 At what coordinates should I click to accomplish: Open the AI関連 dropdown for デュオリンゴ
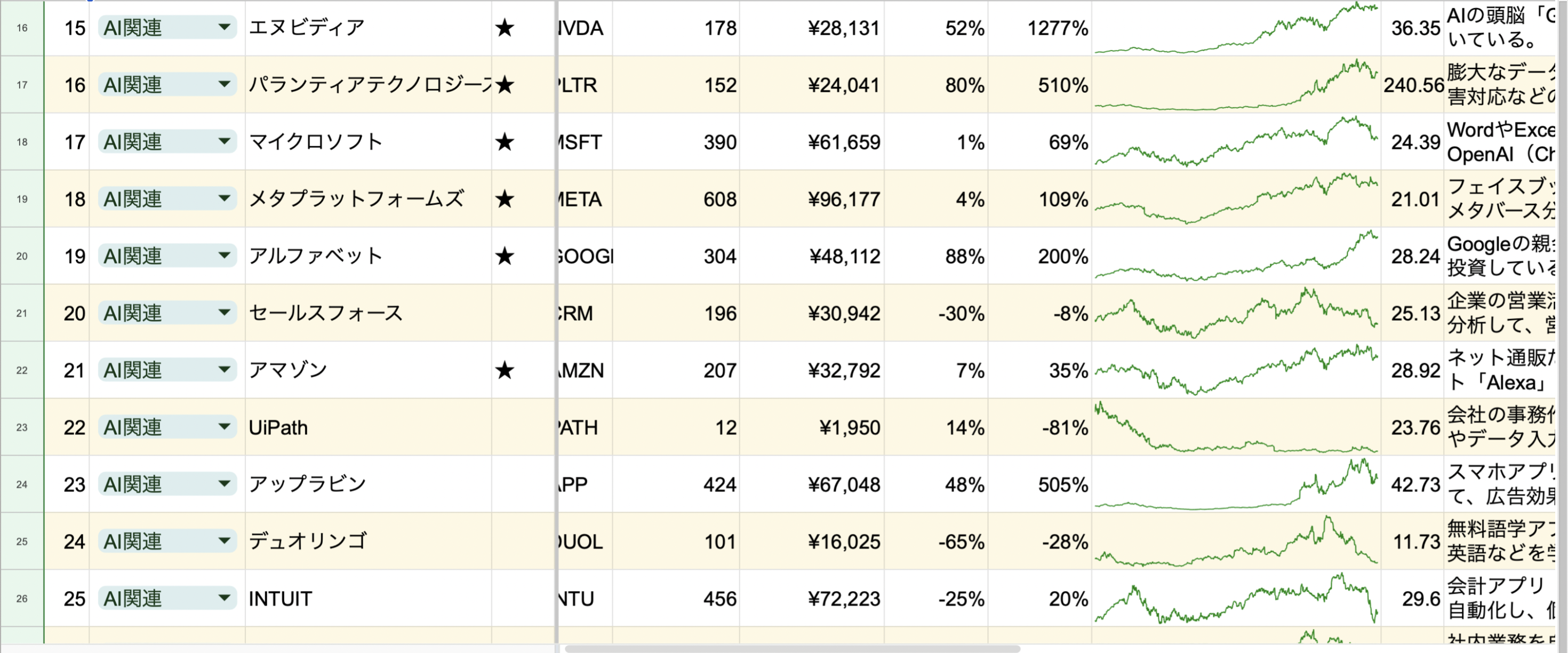pyautogui.click(x=224, y=541)
